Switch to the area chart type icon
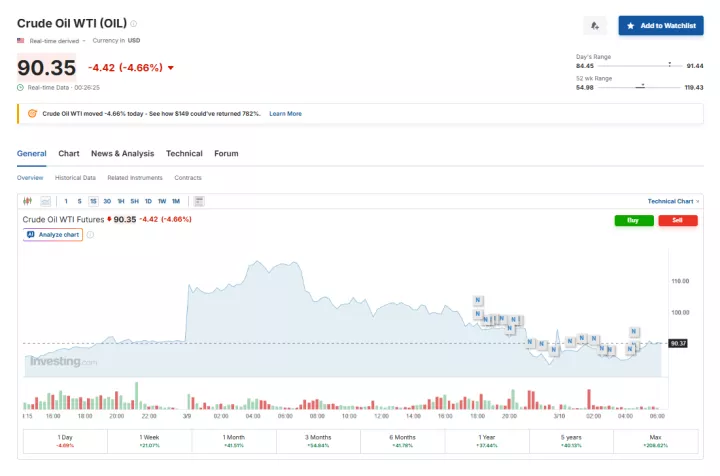 tap(45, 201)
